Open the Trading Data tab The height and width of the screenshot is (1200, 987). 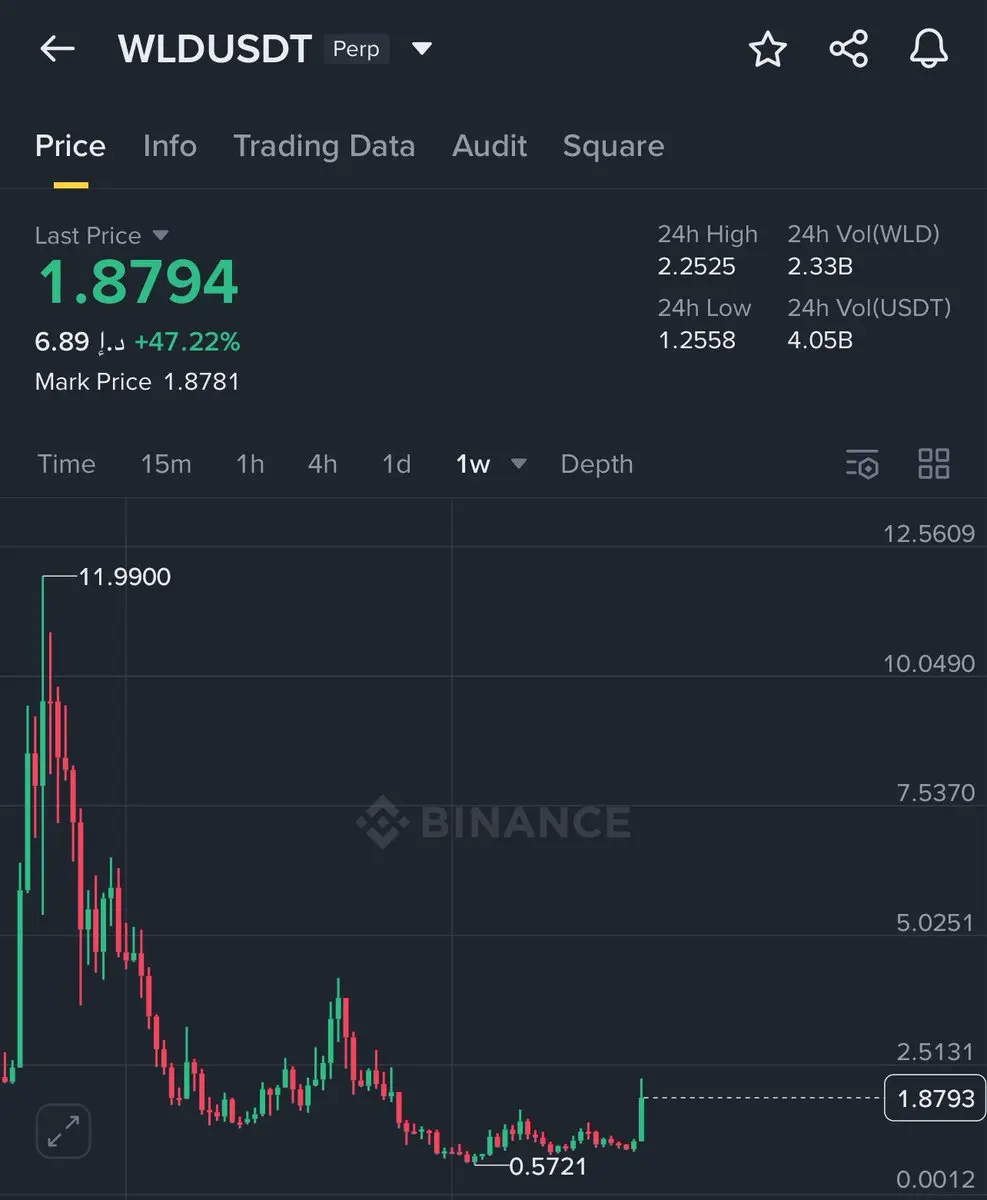pyautogui.click(x=324, y=146)
